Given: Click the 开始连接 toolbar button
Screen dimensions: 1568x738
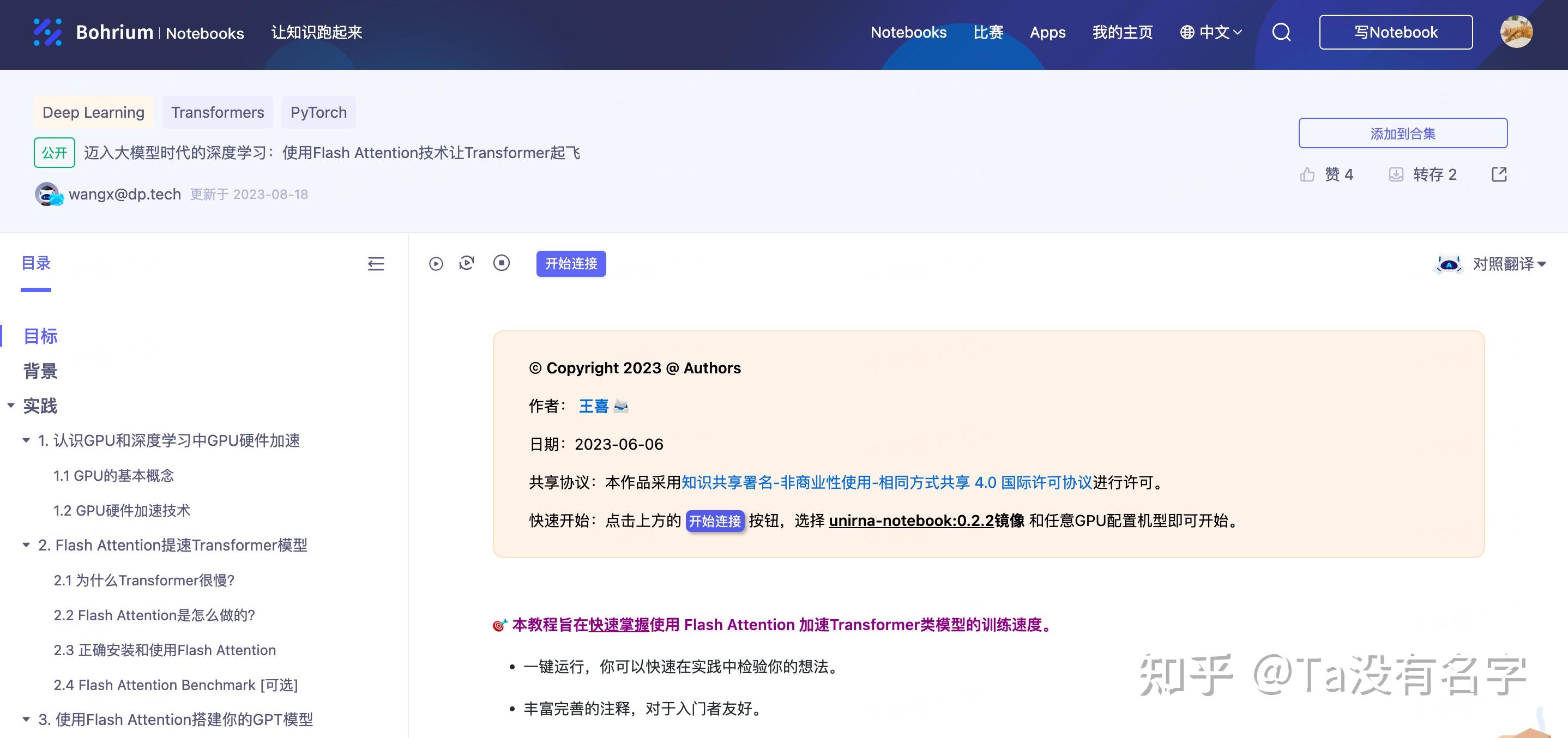Looking at the screenshot, I should tap(570, 263).
